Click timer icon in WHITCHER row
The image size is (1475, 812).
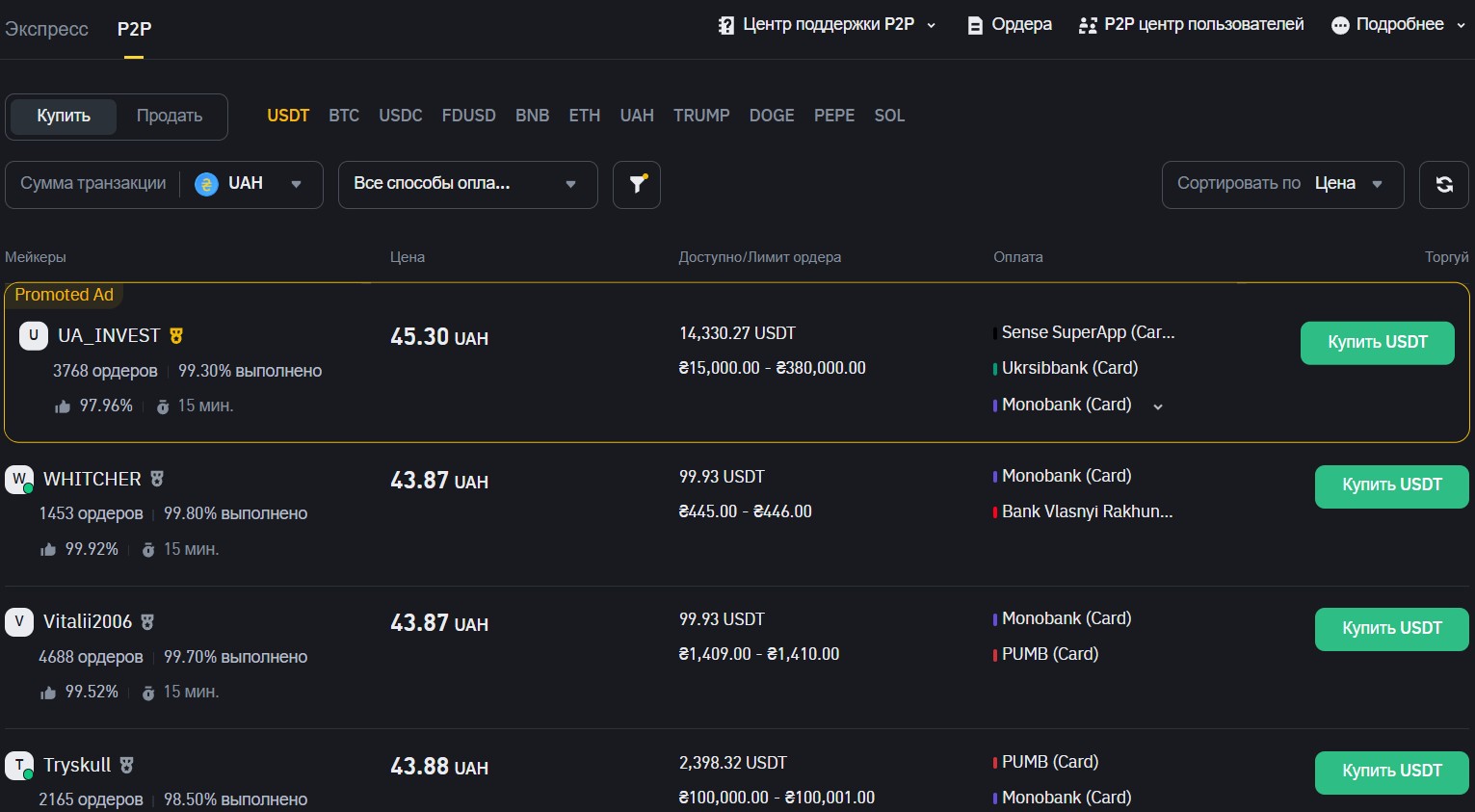(x=148, y=550)
